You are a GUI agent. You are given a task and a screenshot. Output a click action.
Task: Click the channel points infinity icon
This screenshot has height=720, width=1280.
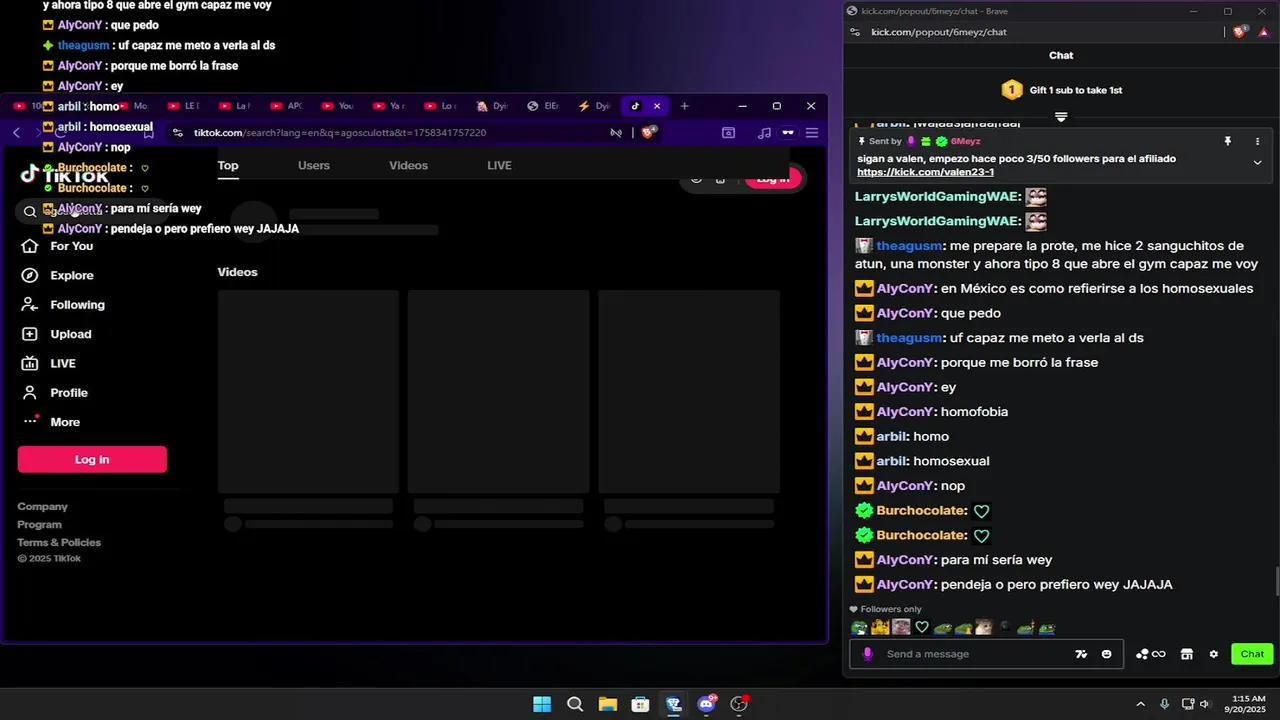click(1151, 654)
